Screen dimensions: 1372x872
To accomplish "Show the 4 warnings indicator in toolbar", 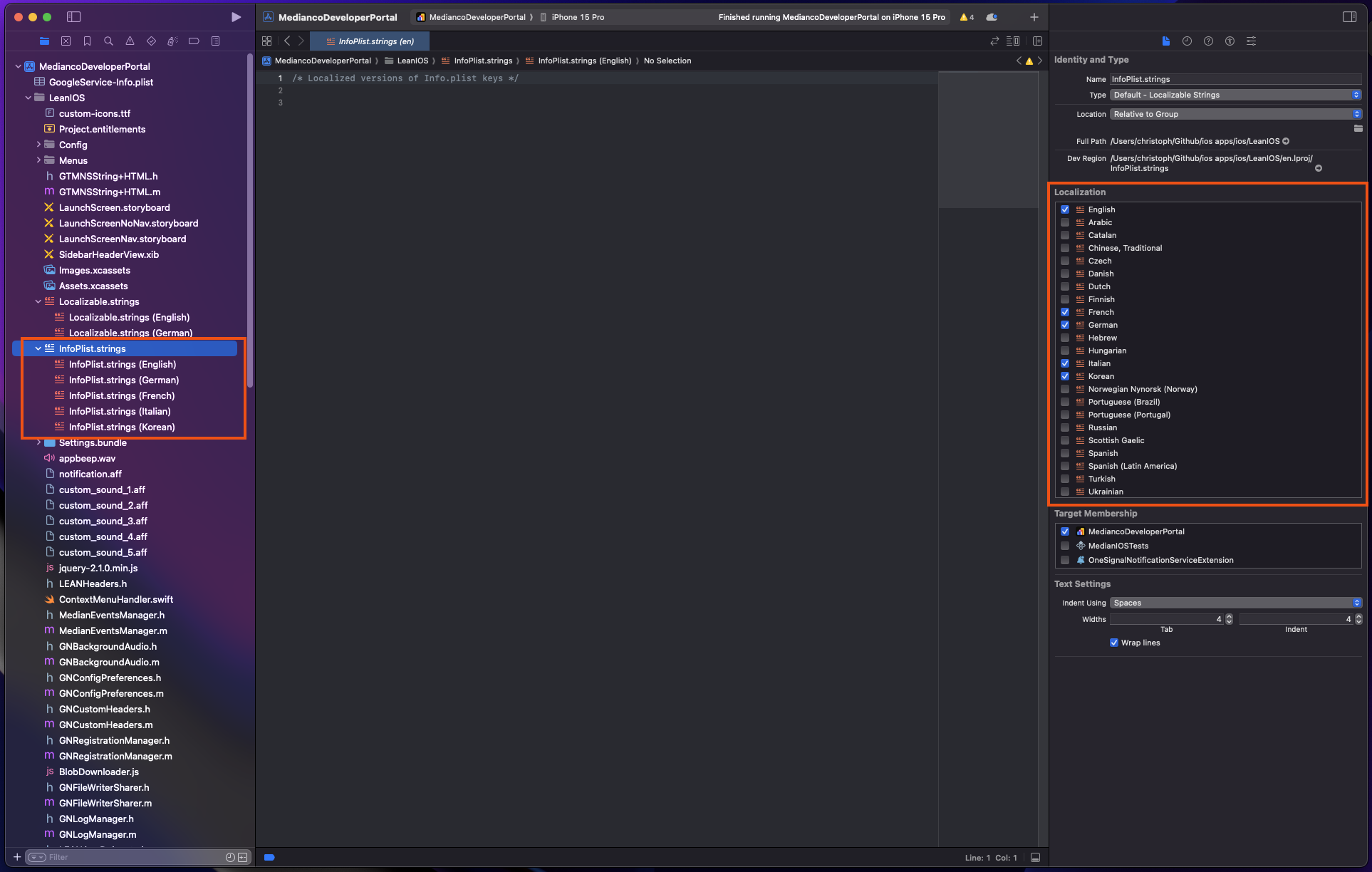I will tap(967, 17).
